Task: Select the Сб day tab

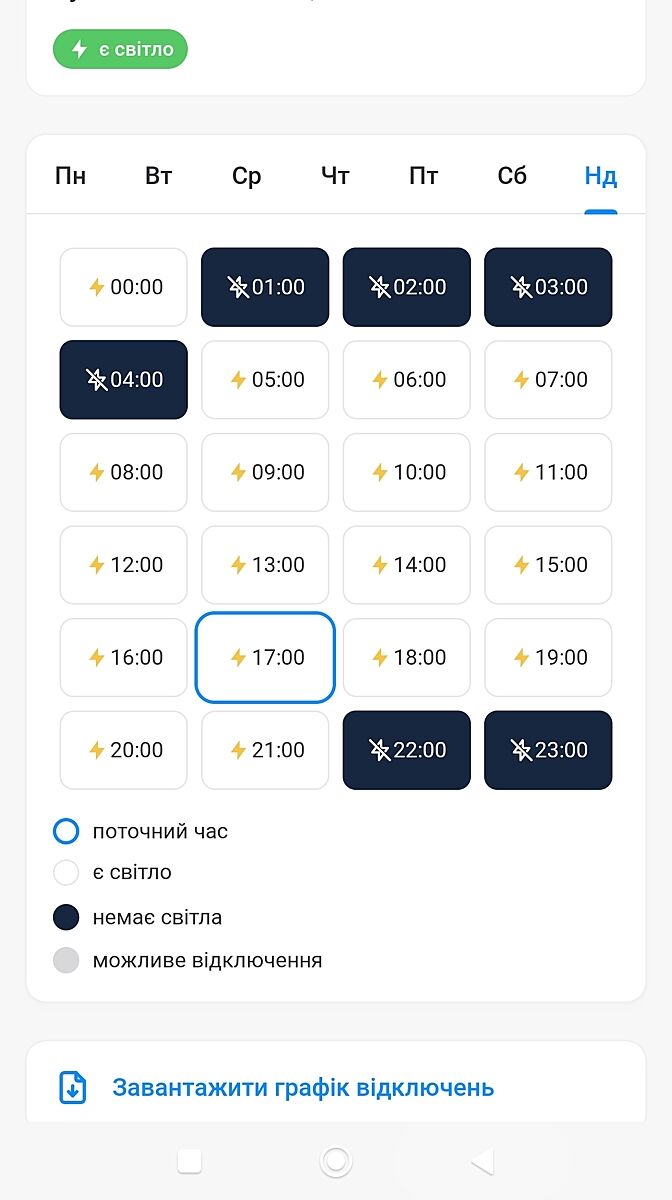Action: click(512, 177)
